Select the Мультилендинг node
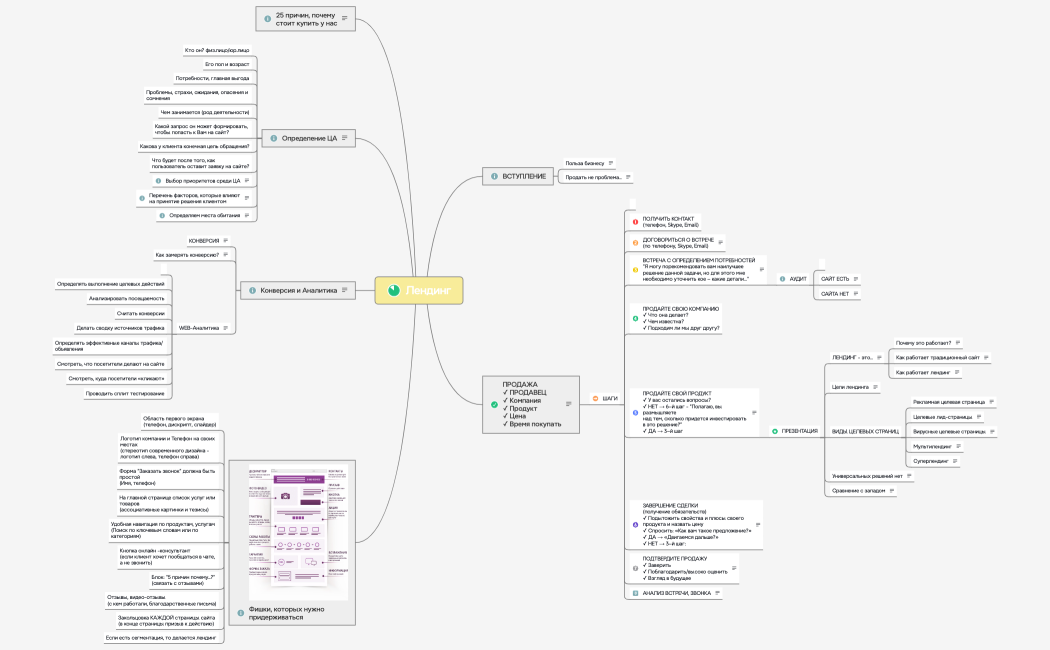 [931, 446]
